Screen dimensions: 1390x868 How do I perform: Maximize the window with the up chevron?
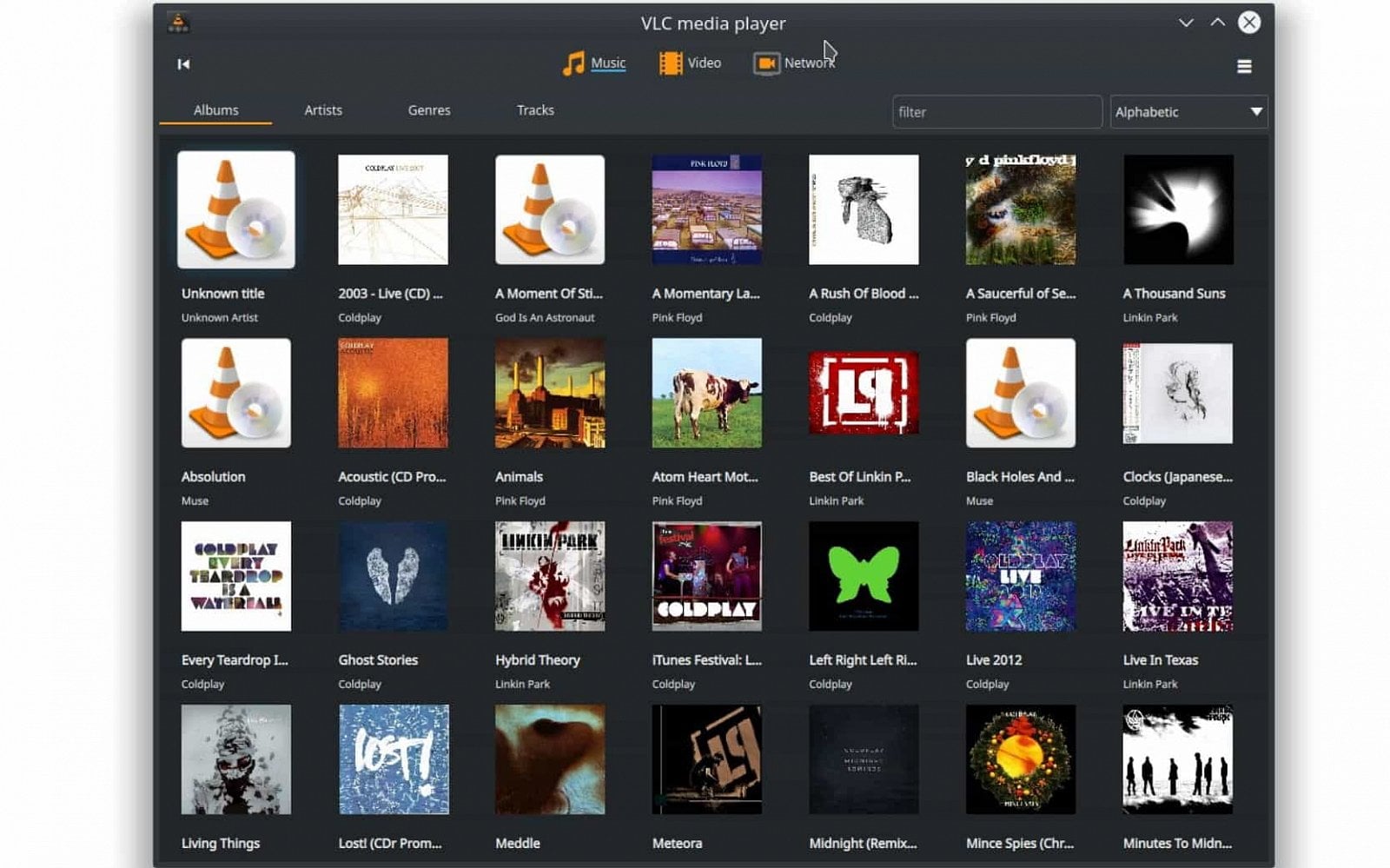(x=1218, y=23)
